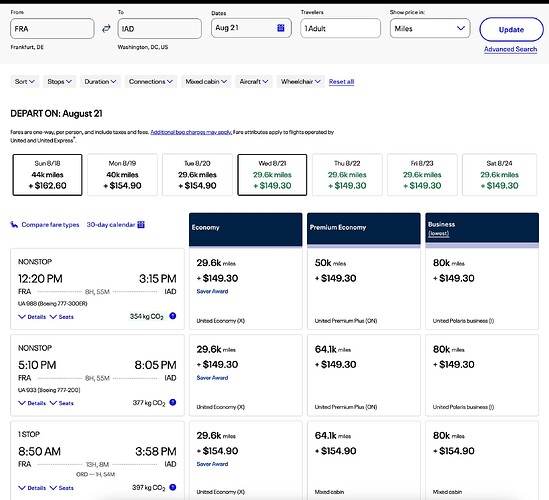Viewport: 549px width, 500px height.
Task: Click the ORD — 1H, 54M layover text
Action: 95,474
